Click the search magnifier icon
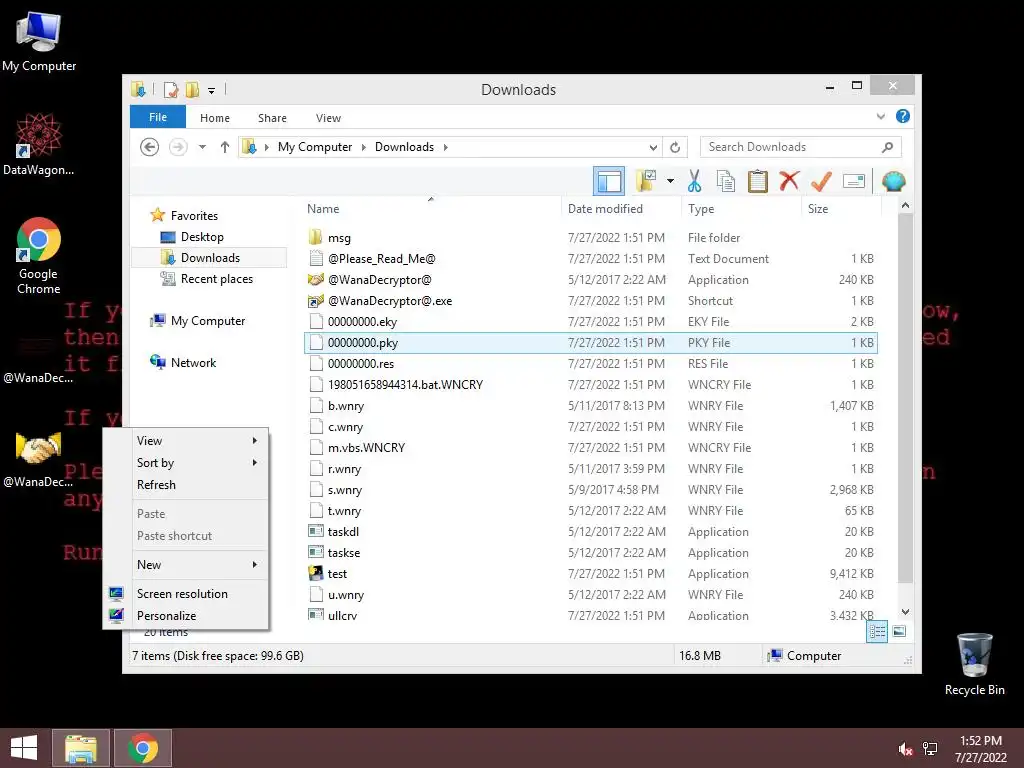 click(x=887, y=147)
